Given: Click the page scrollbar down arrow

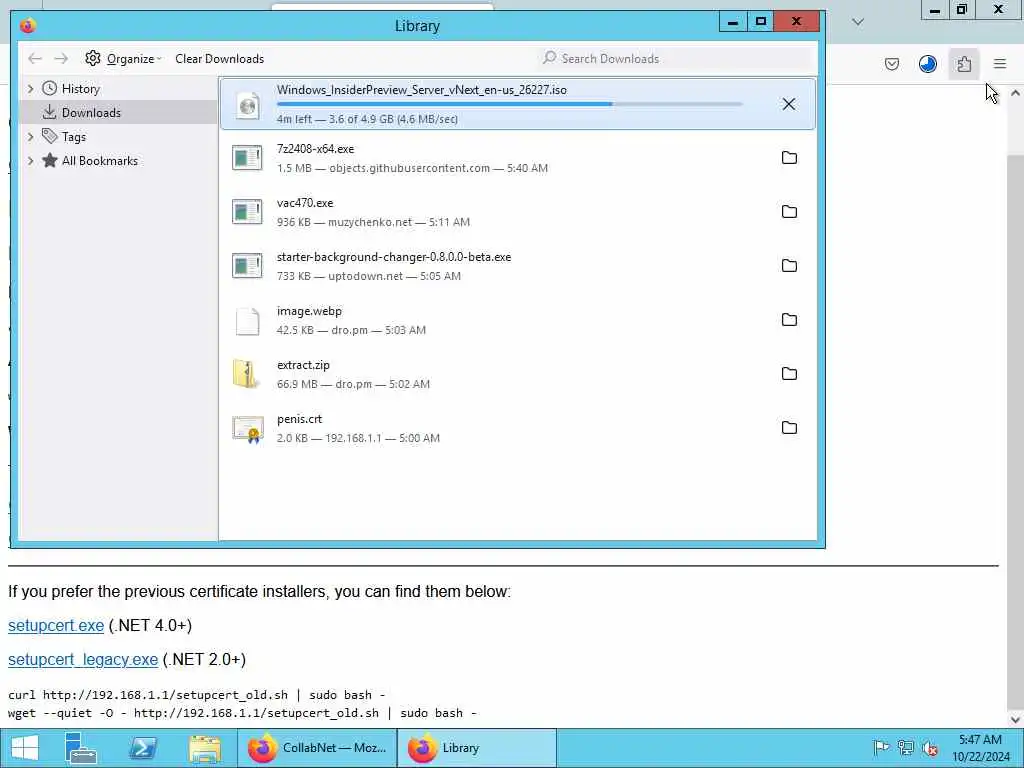Looking at the screenshot, I should (x=1015, y=719).
